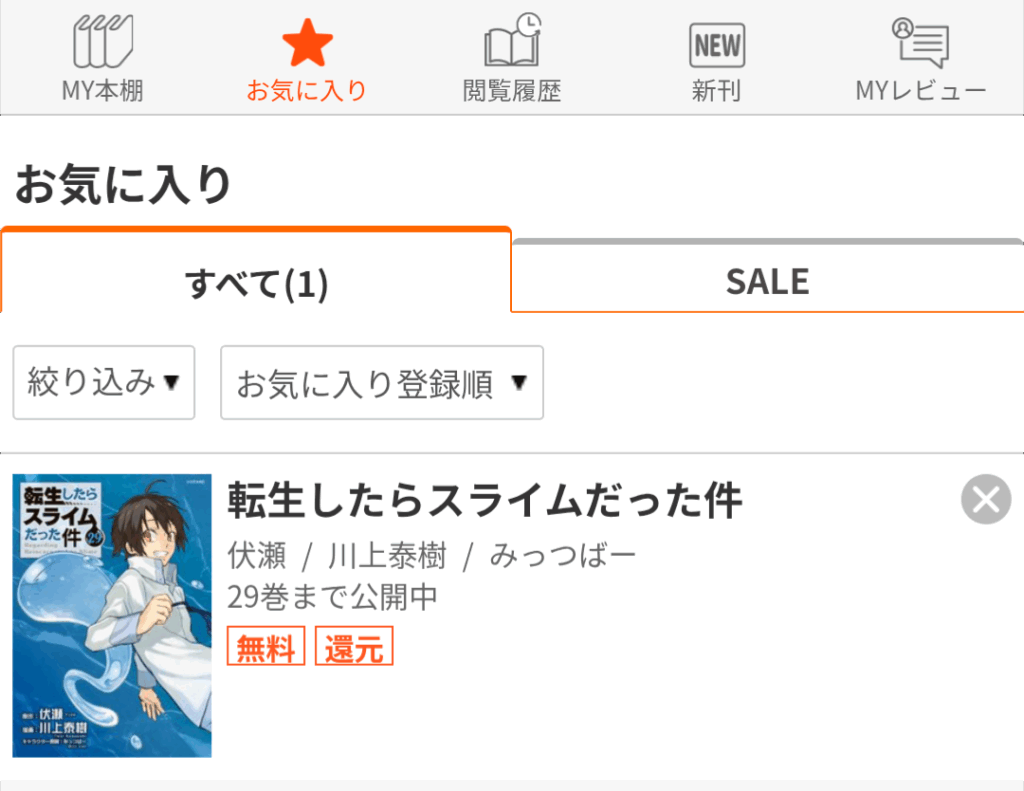Open the 新刊 NEW releases icon
Screen dimensions: 1024x791
pyautogui.click(x=717, y=45)
